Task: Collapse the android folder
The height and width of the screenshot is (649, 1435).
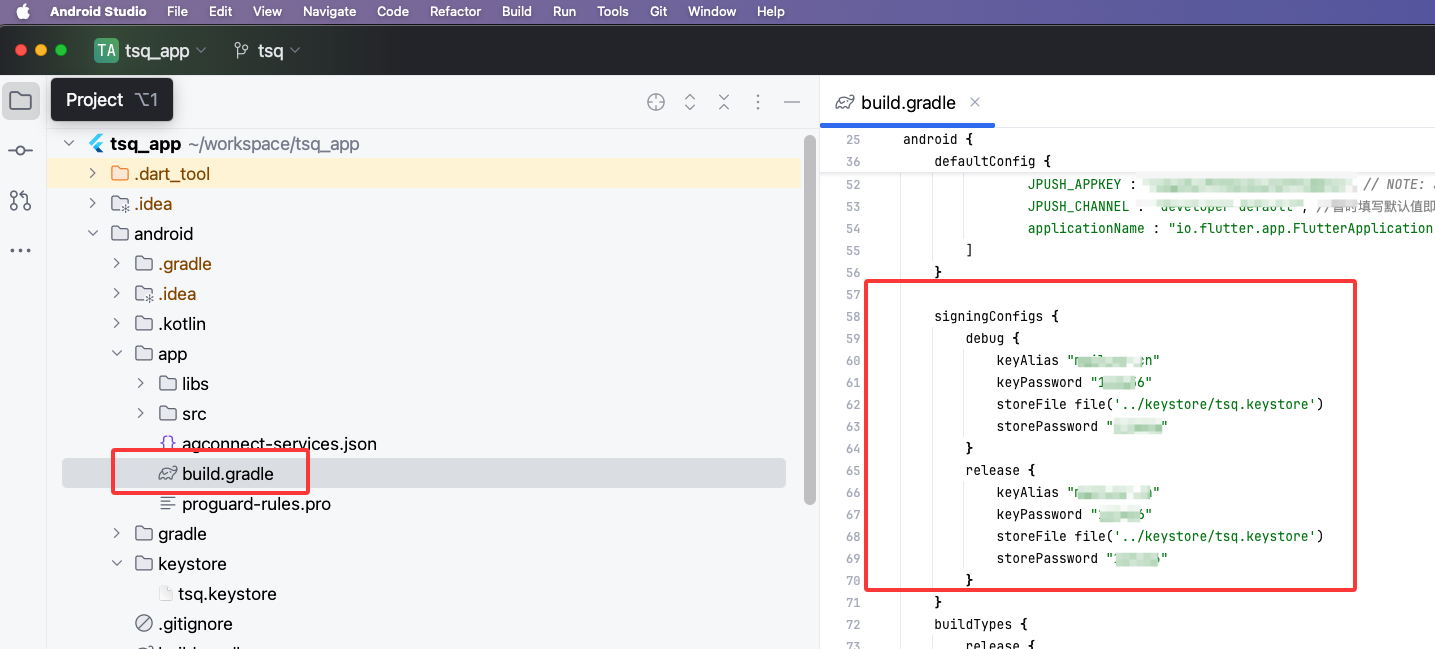Action: tap(93, 234)
